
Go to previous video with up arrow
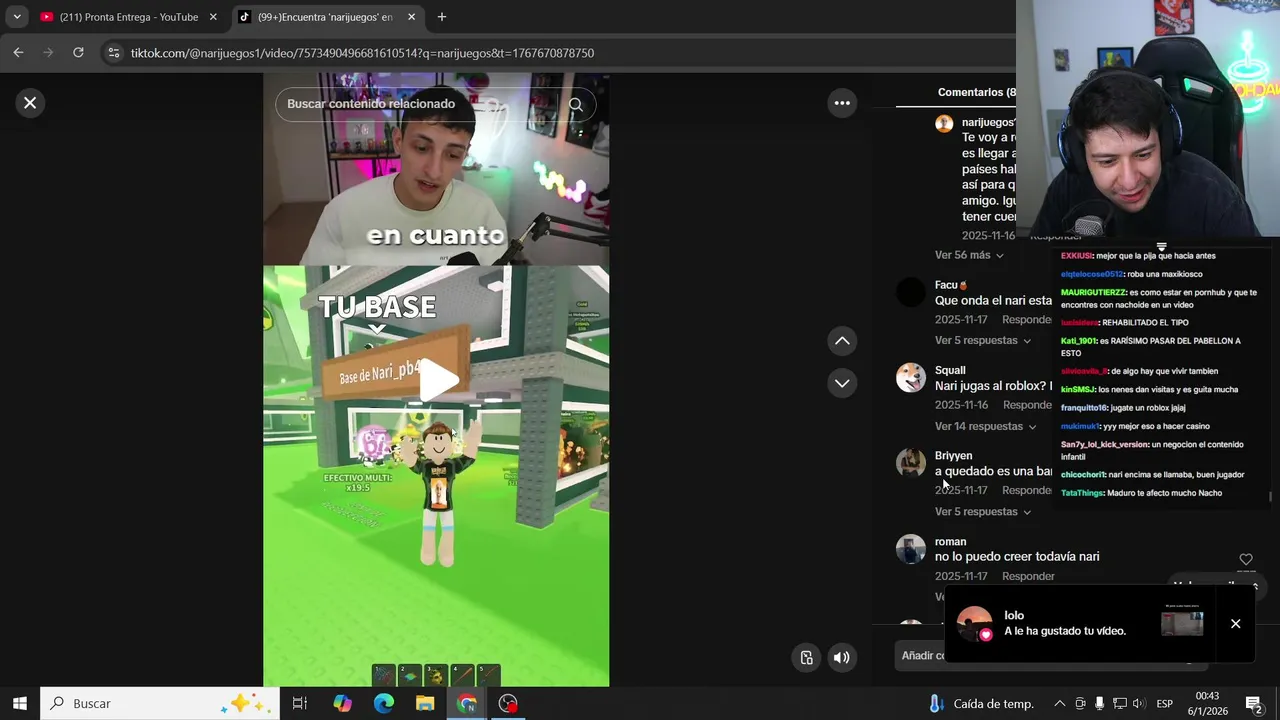pos(842,341)
